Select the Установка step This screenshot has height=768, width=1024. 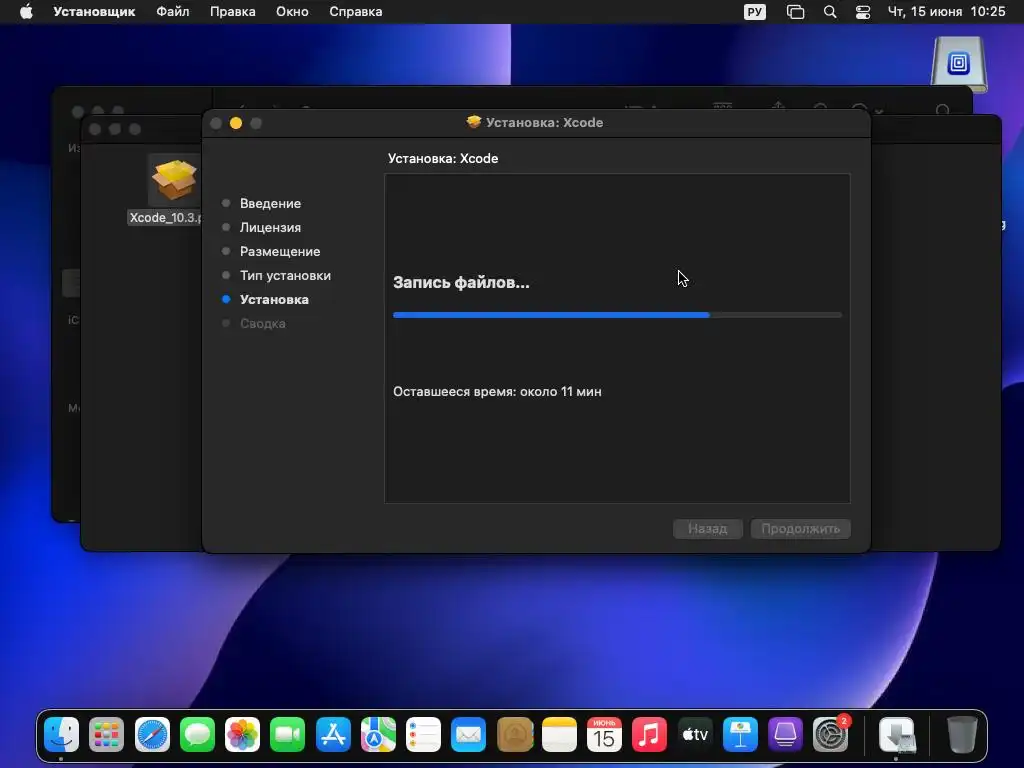tap(274, 300)
